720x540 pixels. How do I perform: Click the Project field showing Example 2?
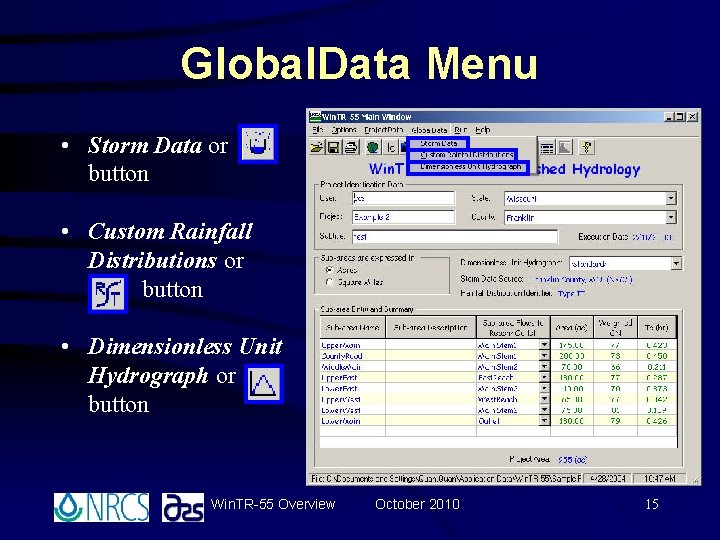(x=403, y=217)
